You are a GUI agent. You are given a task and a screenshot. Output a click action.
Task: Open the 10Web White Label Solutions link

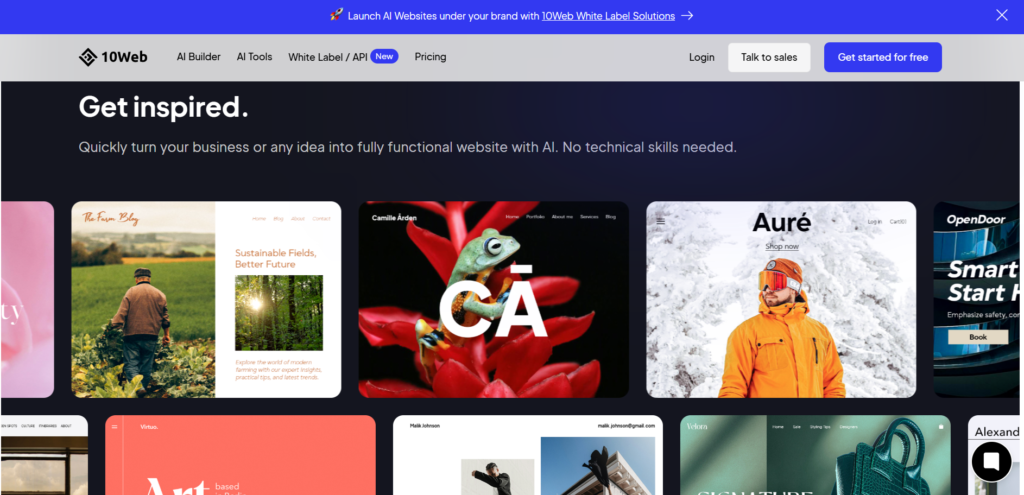pyautogui.click(x=608, y=16)
